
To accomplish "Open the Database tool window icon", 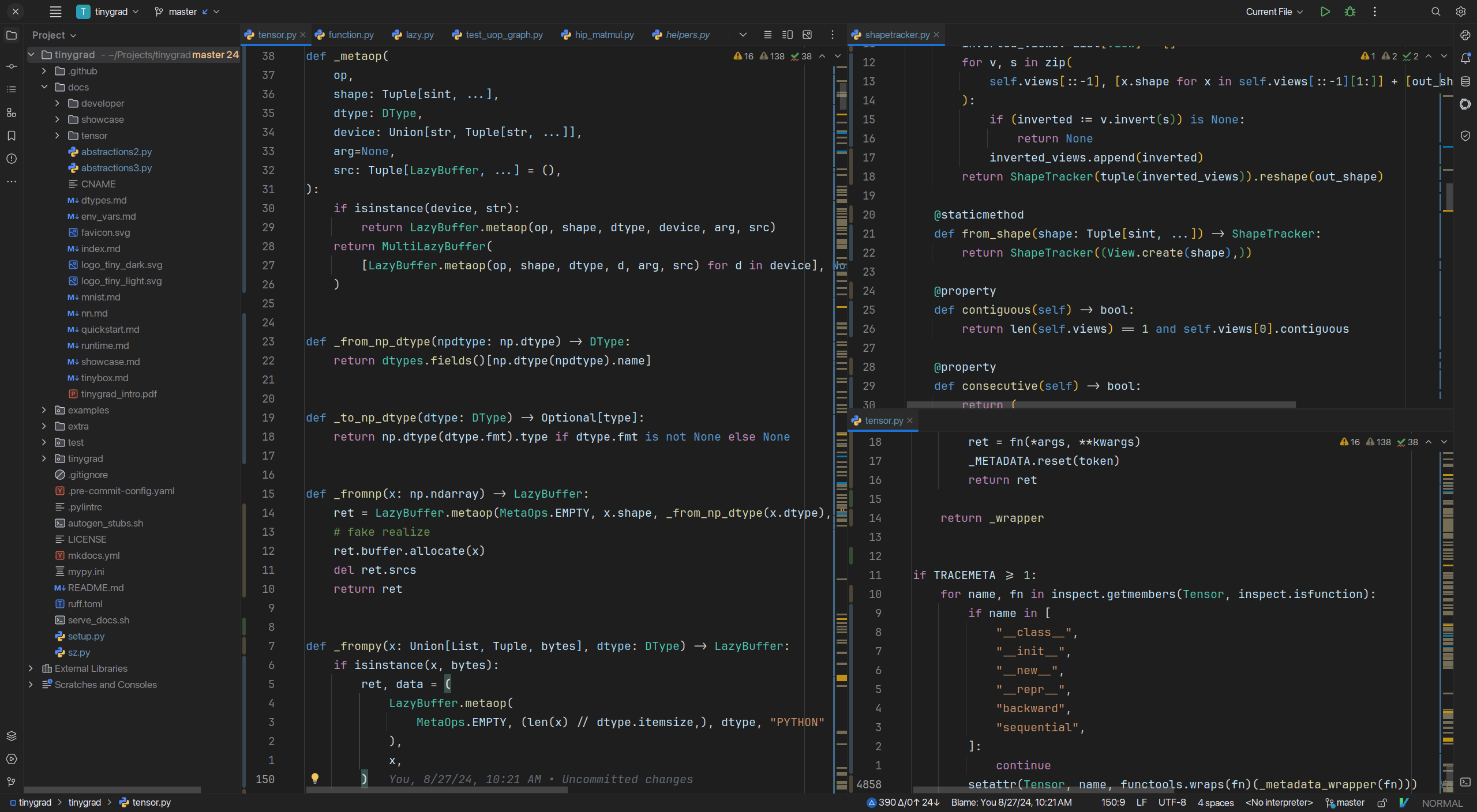I will point(1465,81).
